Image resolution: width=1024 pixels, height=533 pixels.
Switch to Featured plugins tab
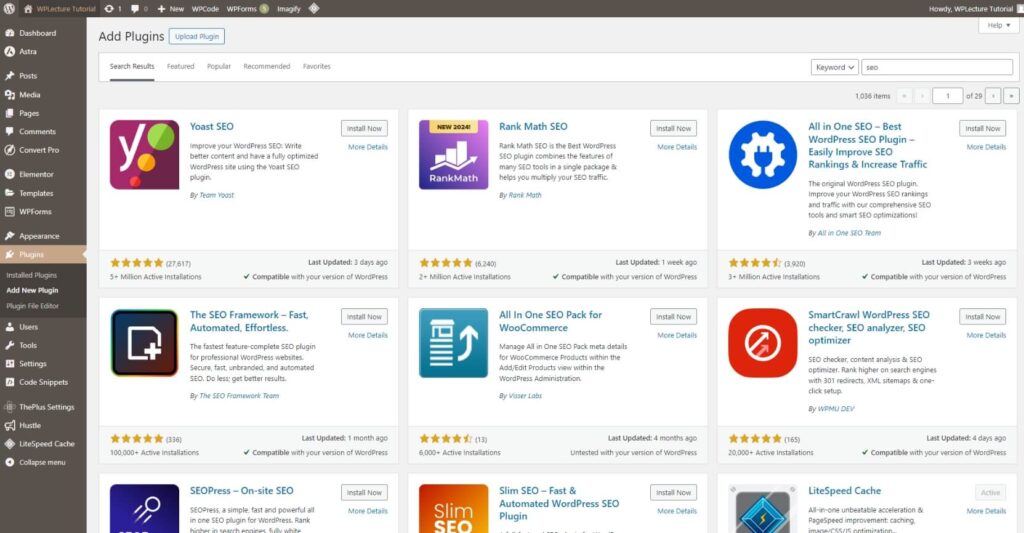pyautogui.click(x=180, y=66)
